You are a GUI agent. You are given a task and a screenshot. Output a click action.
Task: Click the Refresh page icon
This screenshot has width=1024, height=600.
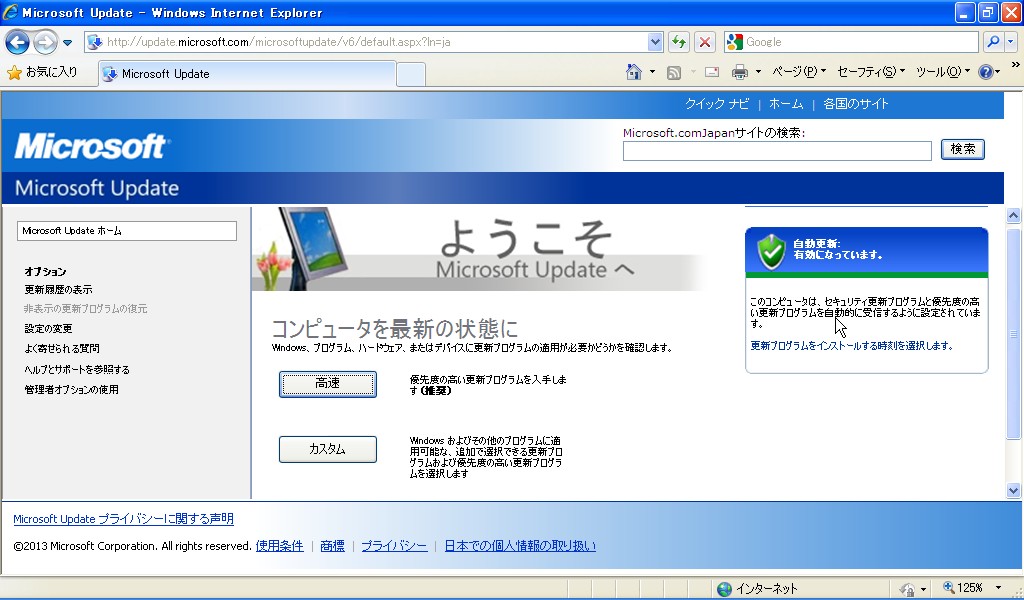click(x=679, y=42)
